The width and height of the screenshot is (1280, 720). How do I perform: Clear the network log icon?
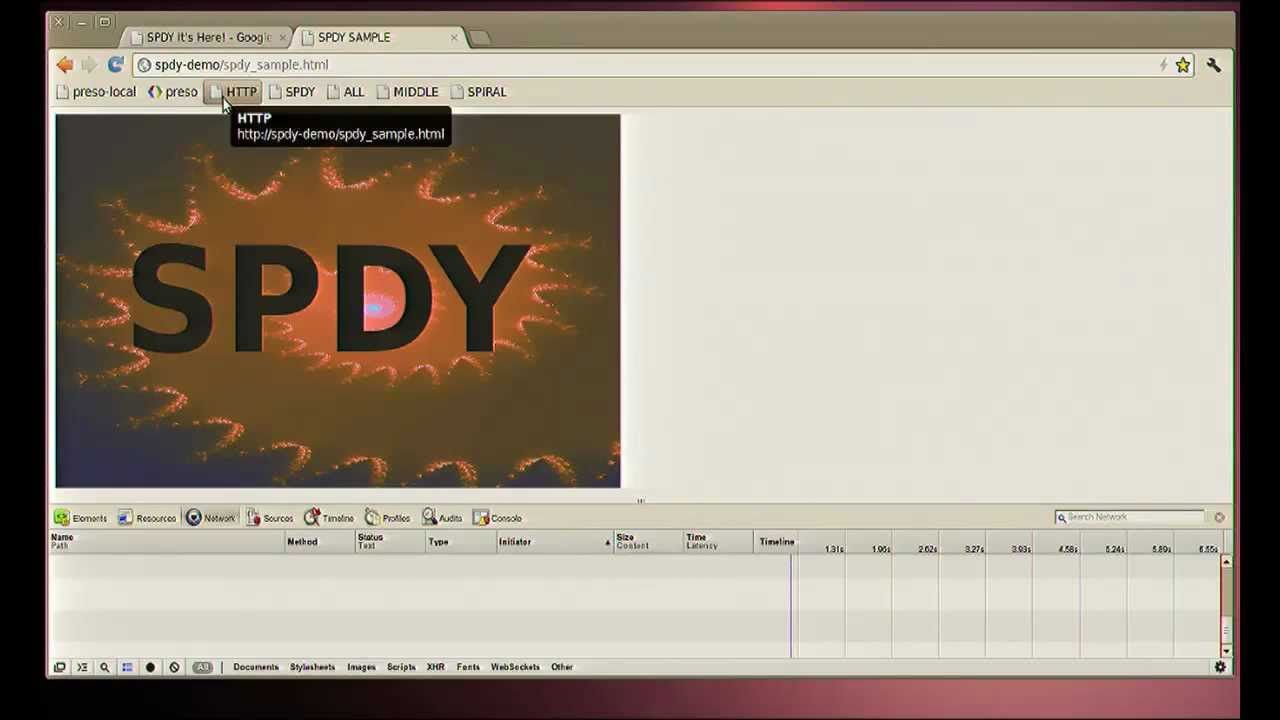click(174, 667)
